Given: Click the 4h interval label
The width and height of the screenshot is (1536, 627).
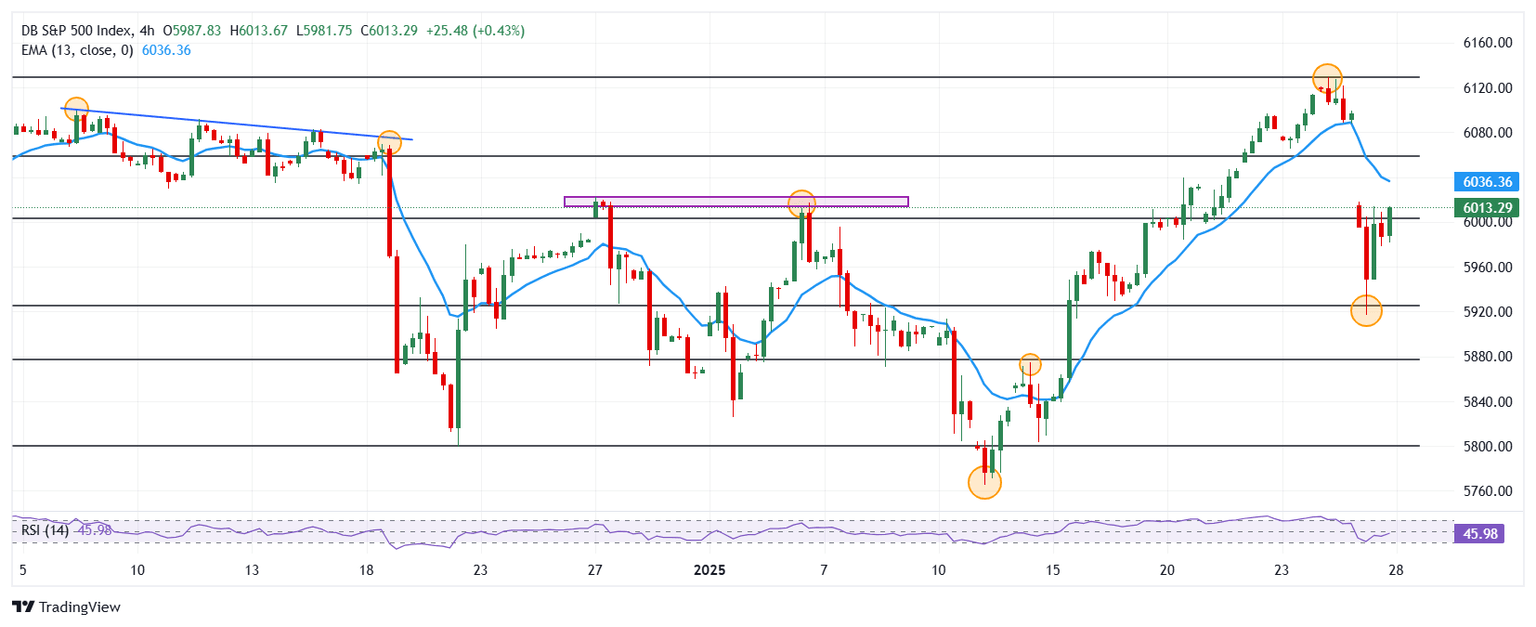Looking at the screenshot, I should [x=146, y=31].
